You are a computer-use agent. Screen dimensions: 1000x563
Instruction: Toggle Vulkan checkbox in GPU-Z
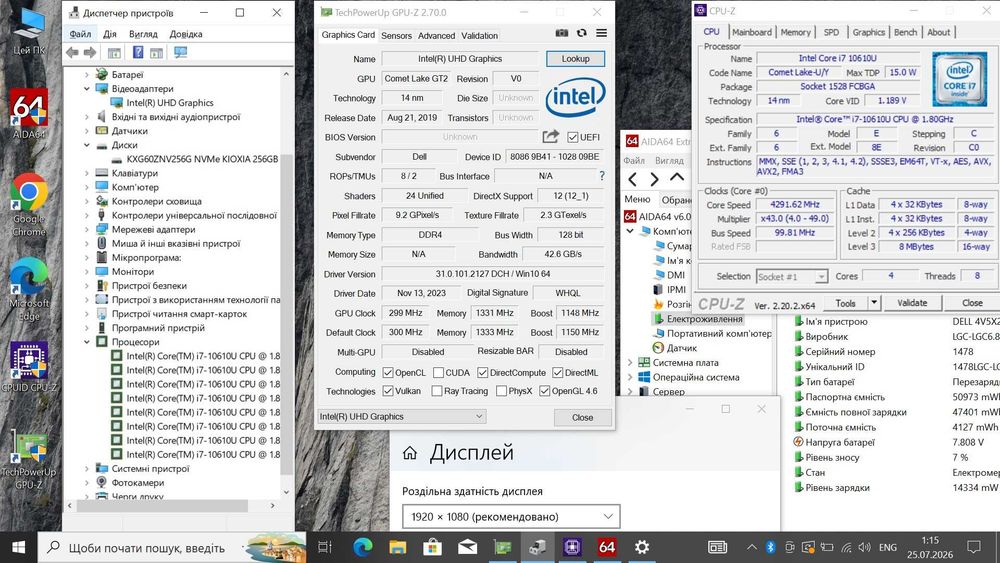(x=388, y=391)
